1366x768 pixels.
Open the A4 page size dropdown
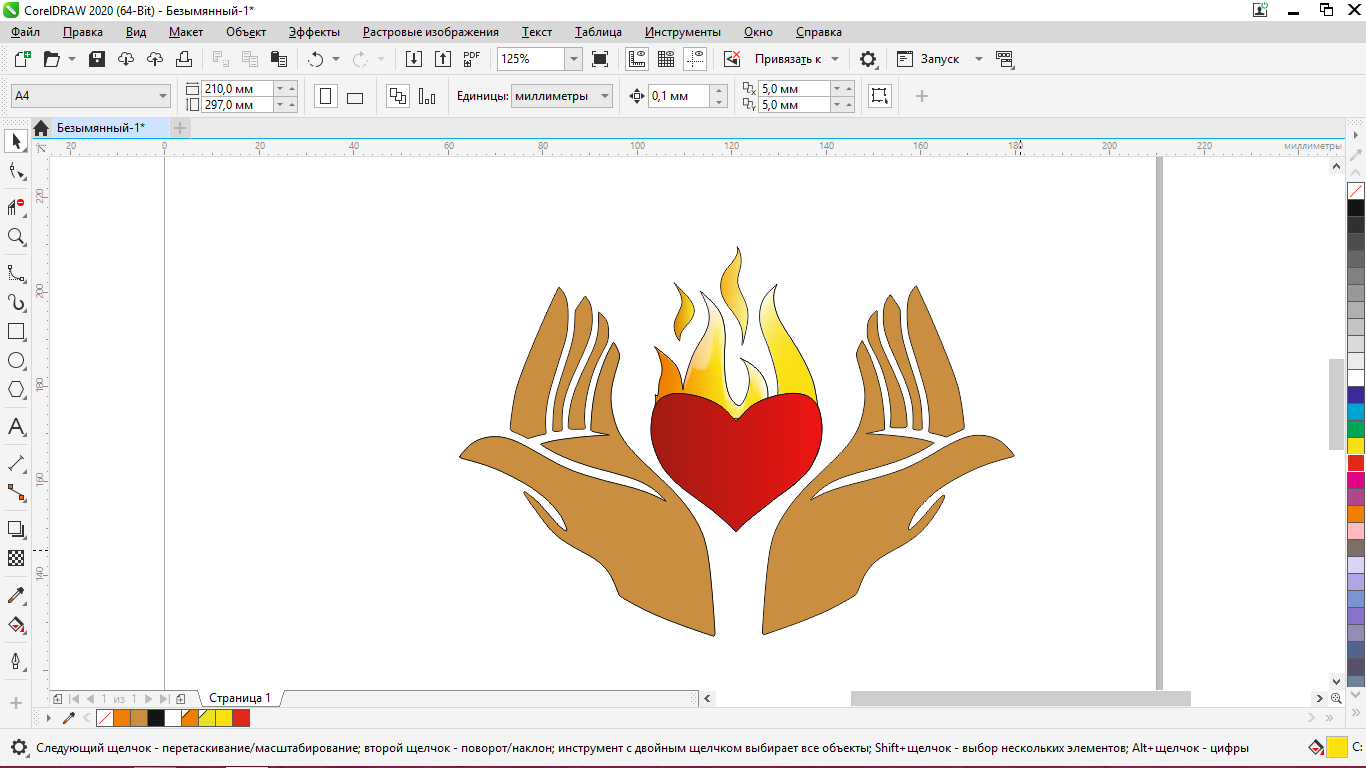click(163, 96)
